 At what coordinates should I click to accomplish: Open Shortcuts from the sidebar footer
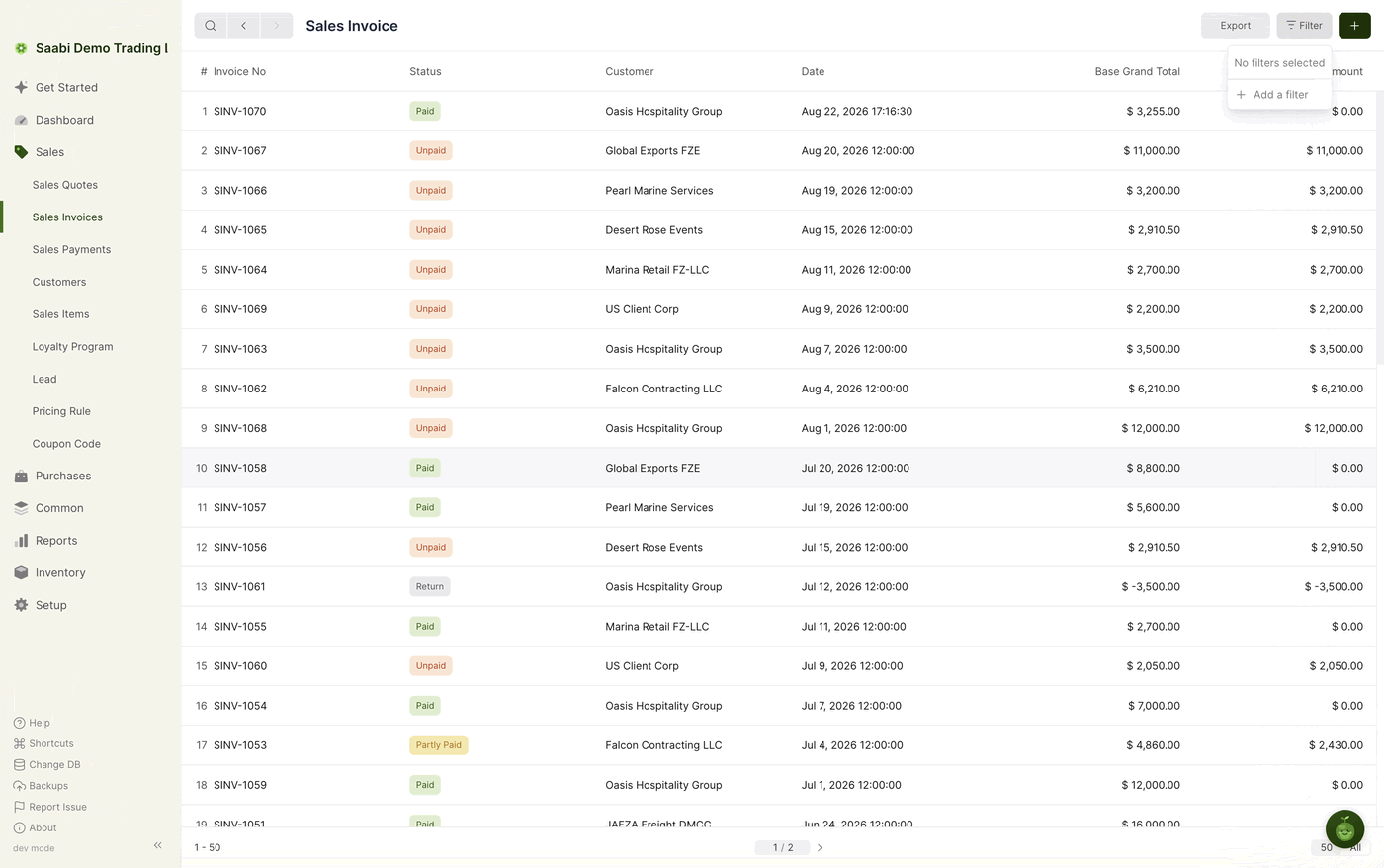point(43,743)
